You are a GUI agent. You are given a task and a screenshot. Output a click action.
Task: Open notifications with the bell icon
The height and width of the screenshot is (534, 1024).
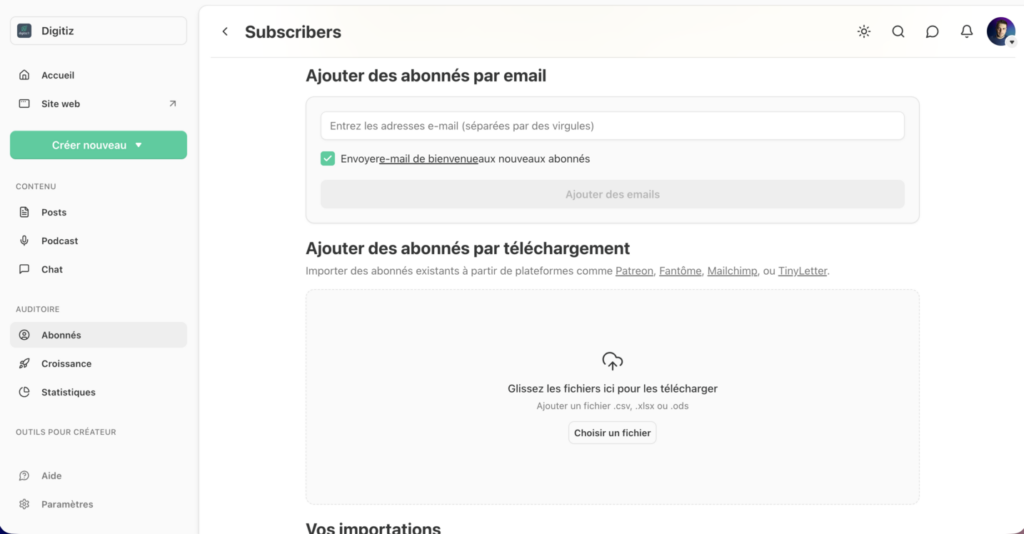click(967, 31)
